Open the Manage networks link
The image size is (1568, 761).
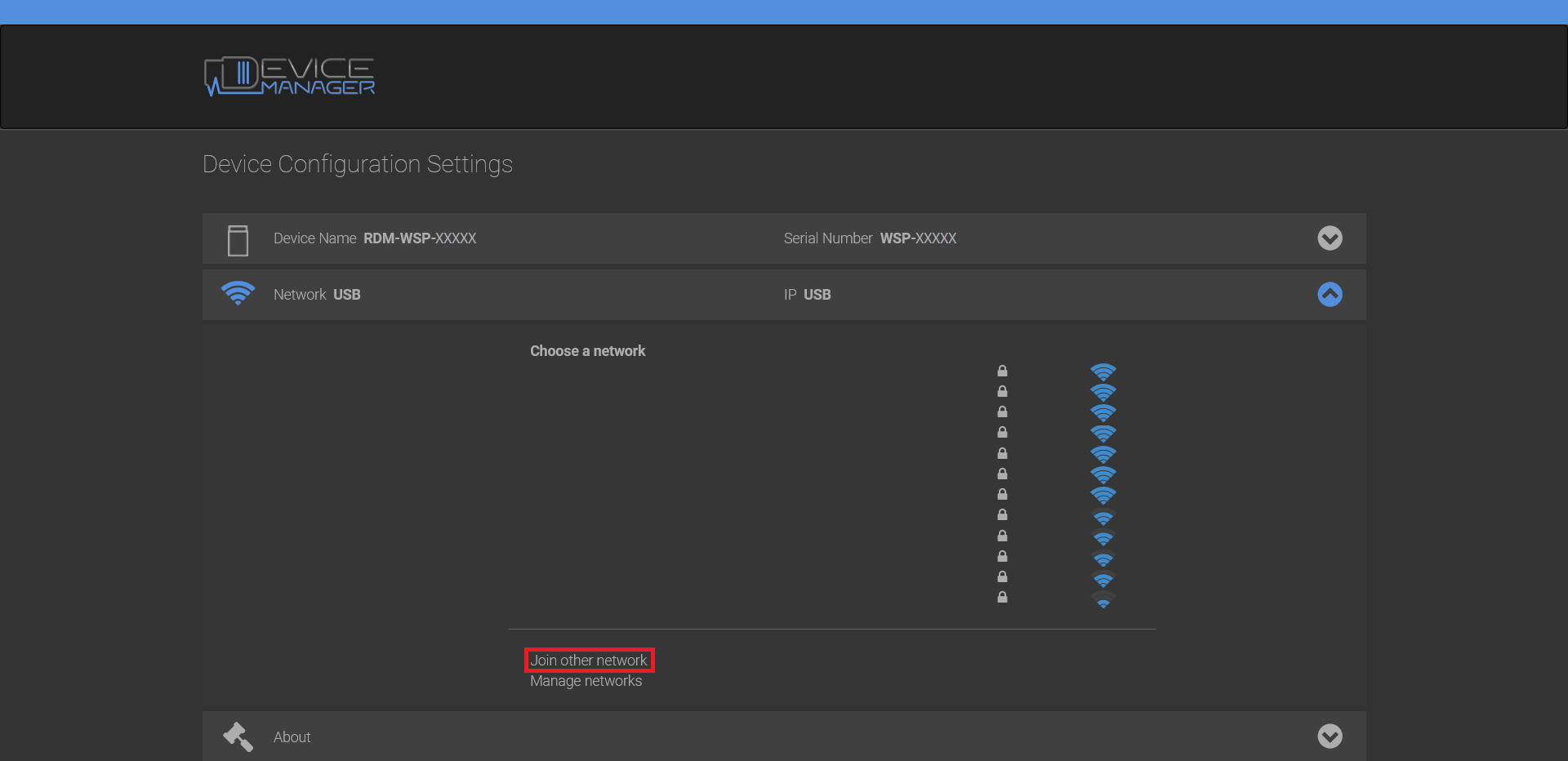coord(586,681)
